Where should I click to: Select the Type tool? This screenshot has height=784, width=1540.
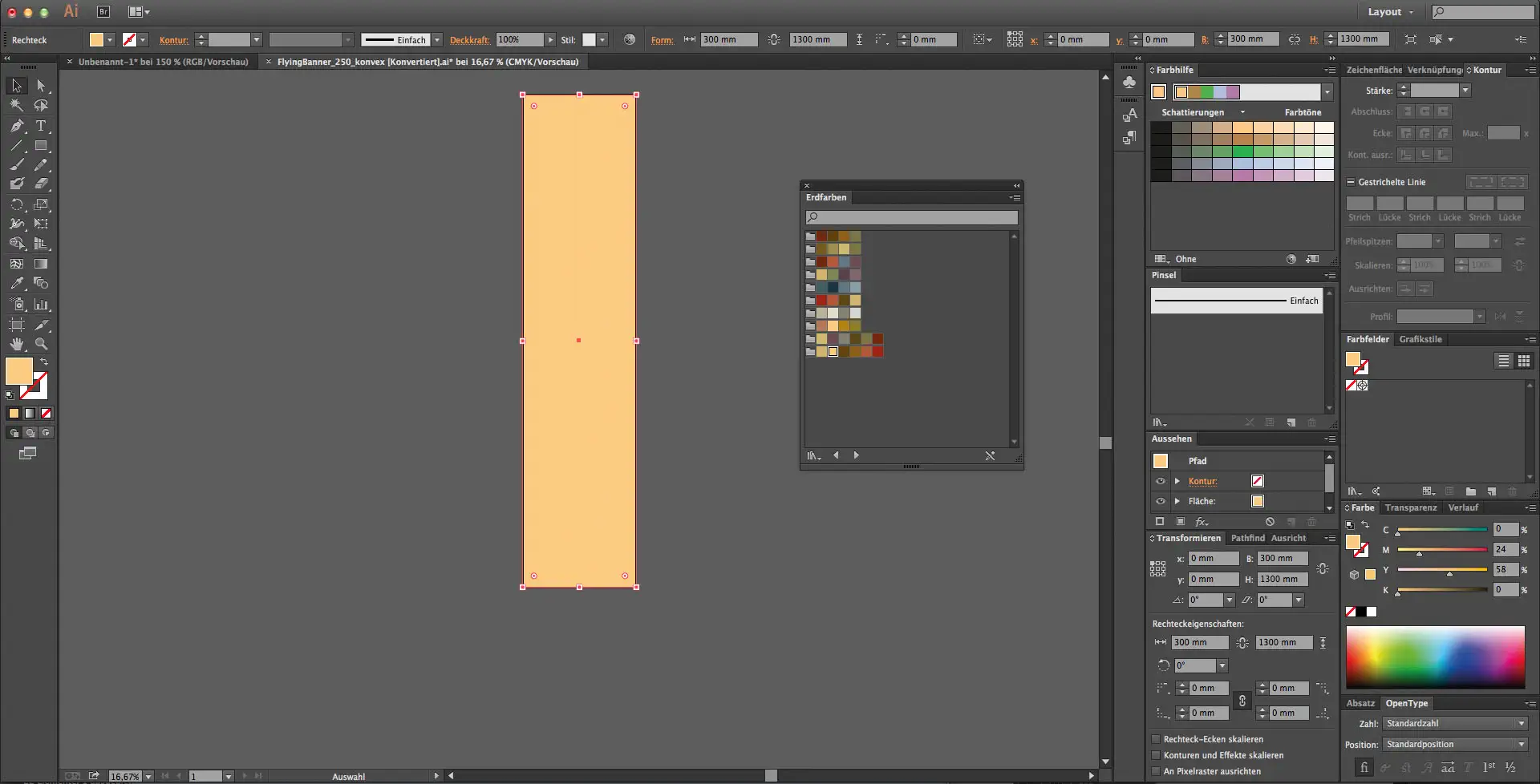pyautogui.click(x=41, y=126)
